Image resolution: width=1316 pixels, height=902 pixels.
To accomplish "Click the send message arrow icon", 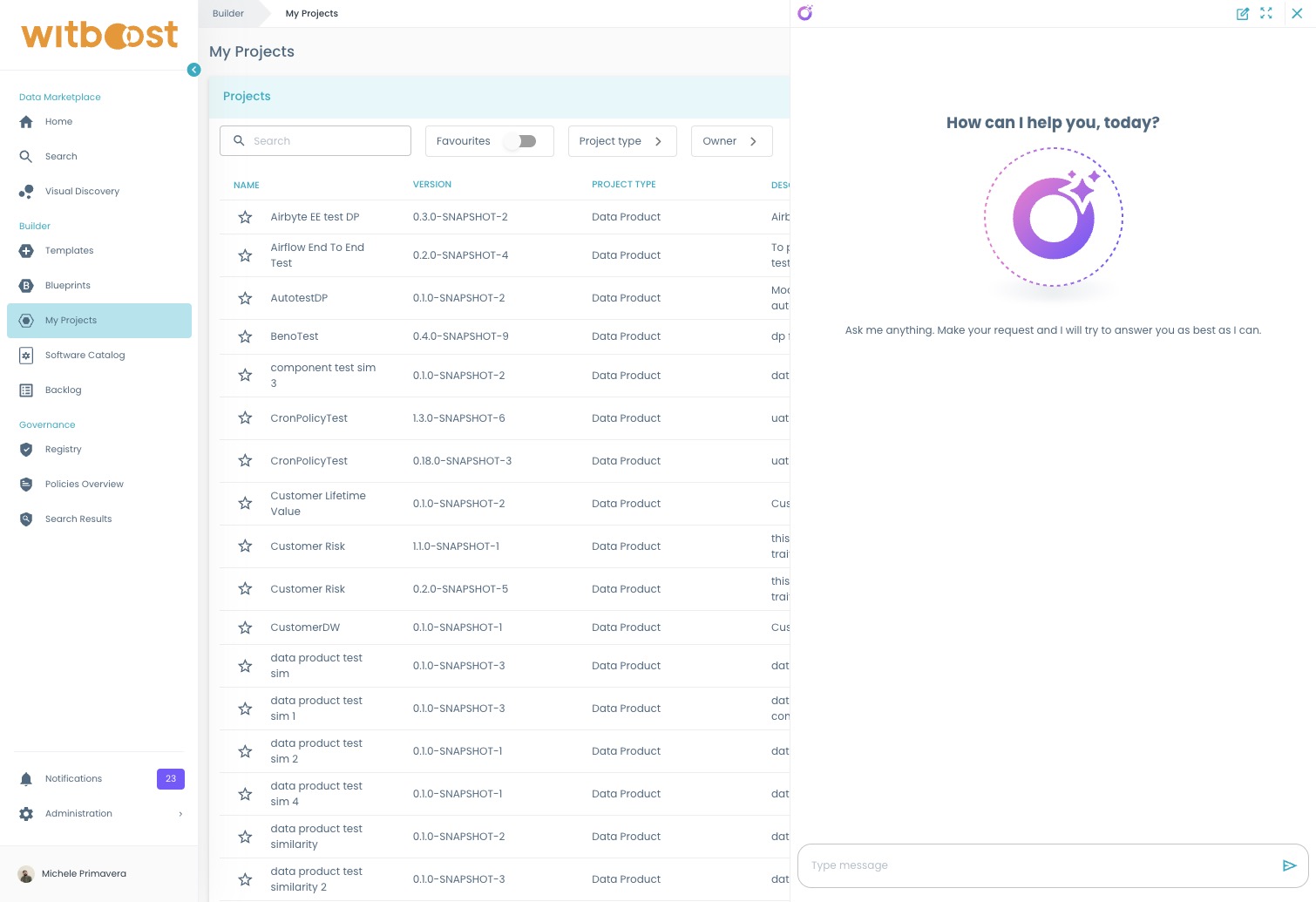I will [1289, 865].
